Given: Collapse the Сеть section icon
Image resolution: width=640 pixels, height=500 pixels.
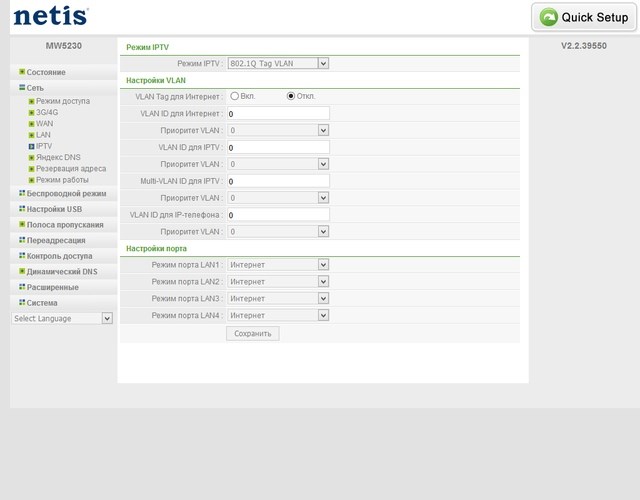Looking at the screenshot, I should click(x=22, y=87).
